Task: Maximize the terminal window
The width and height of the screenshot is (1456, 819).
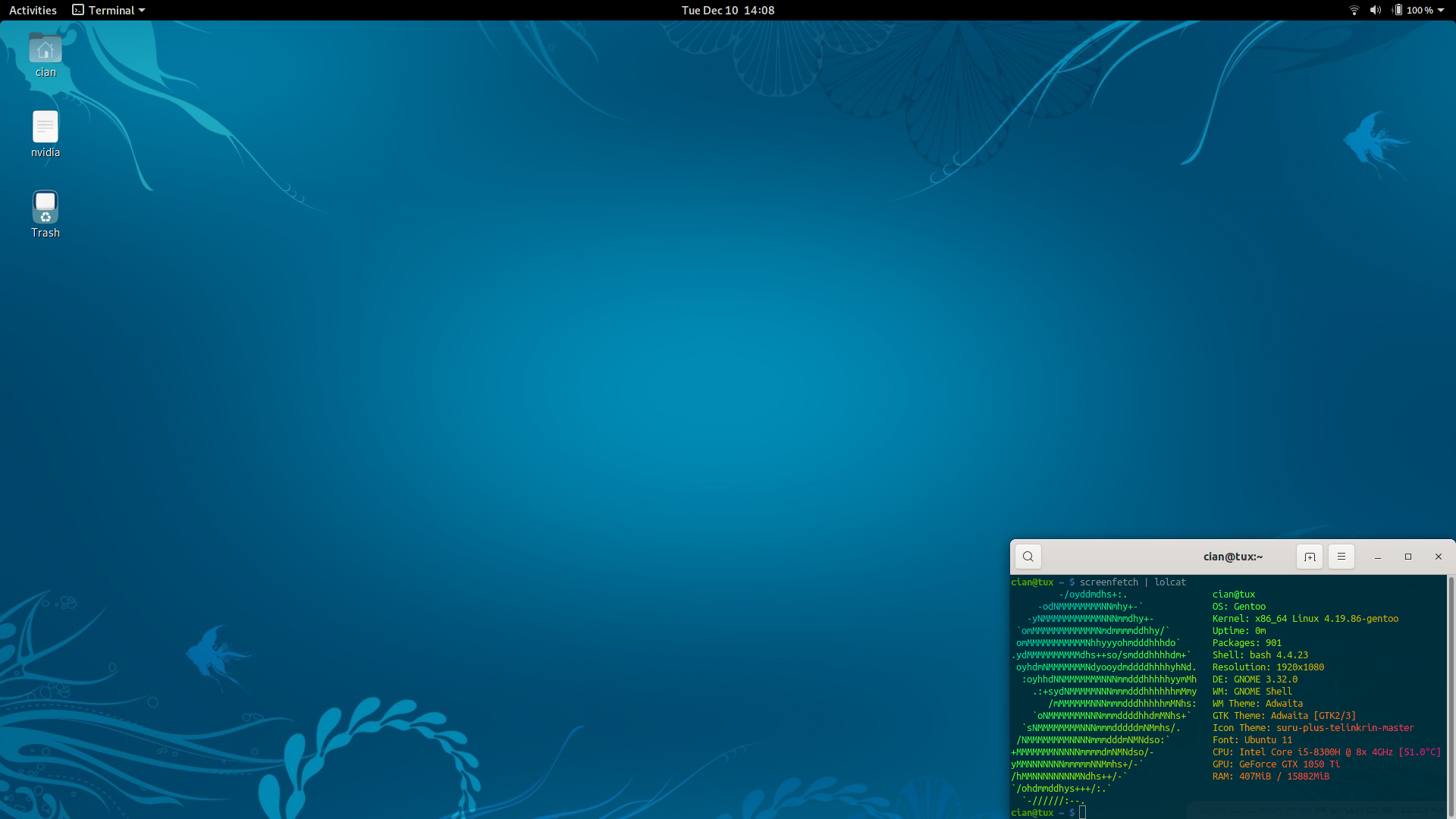Action: (x=1408, y=557)
